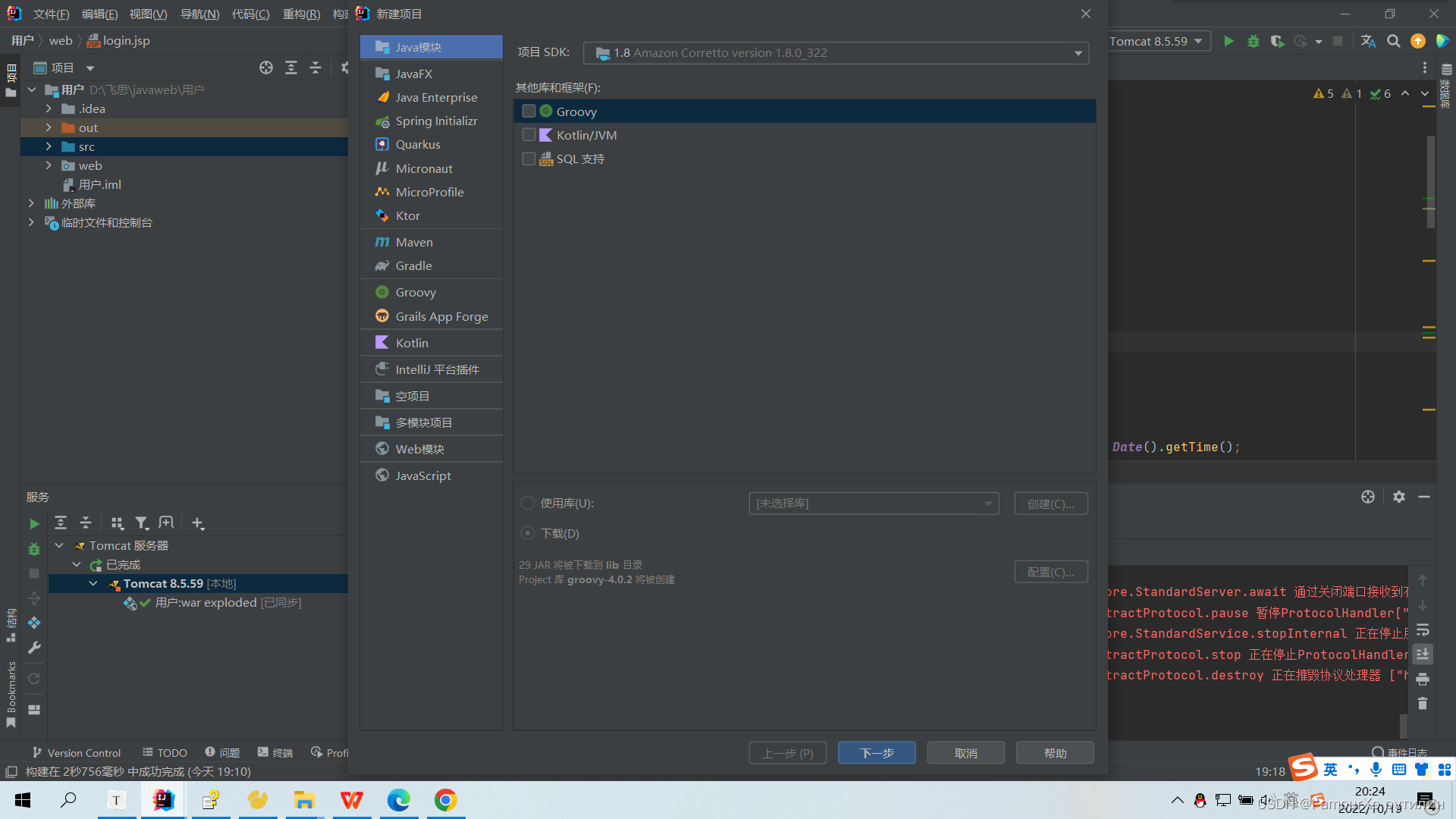Open Search Everywhere magnifier icon

(1393, 41)
